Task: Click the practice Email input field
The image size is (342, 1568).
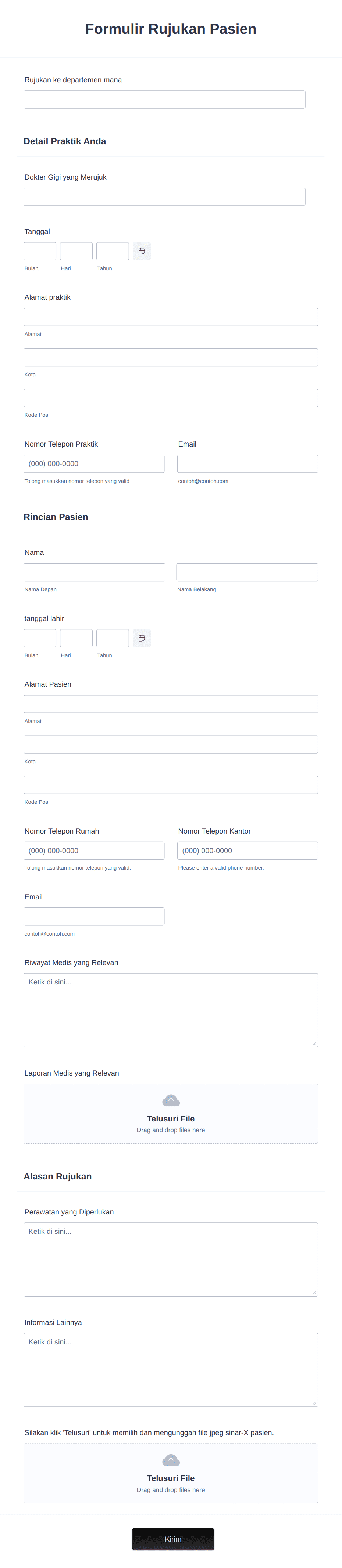Action: (247, 464)
